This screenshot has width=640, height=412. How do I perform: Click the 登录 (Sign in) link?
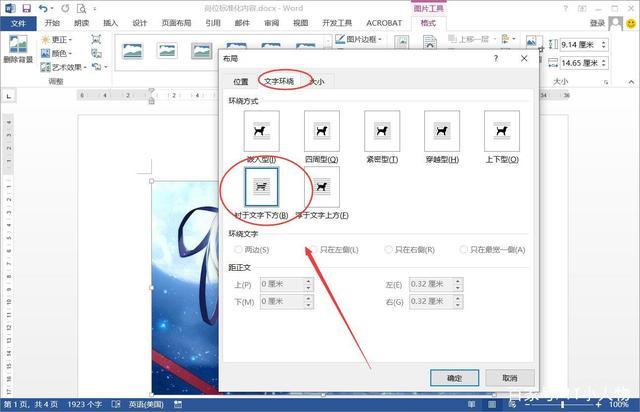[597, 23]
